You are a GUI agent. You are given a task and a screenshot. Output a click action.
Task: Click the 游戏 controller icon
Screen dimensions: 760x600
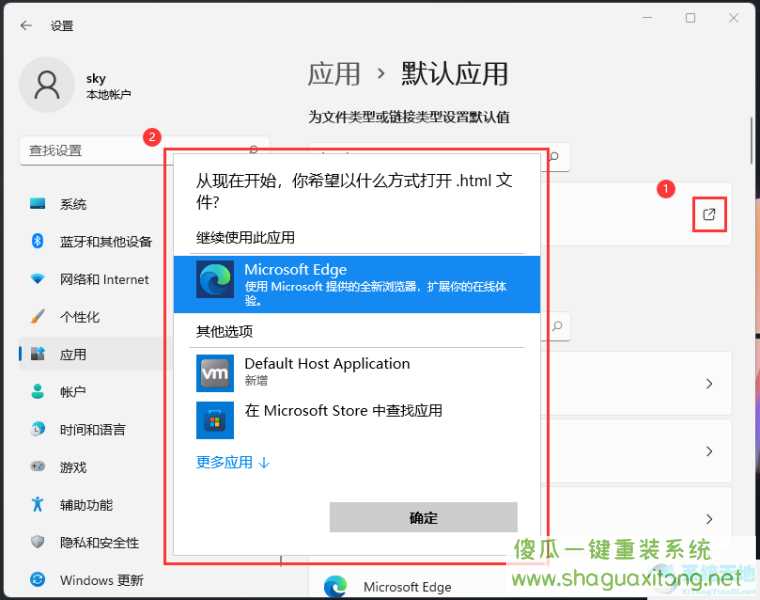[37, 466]
